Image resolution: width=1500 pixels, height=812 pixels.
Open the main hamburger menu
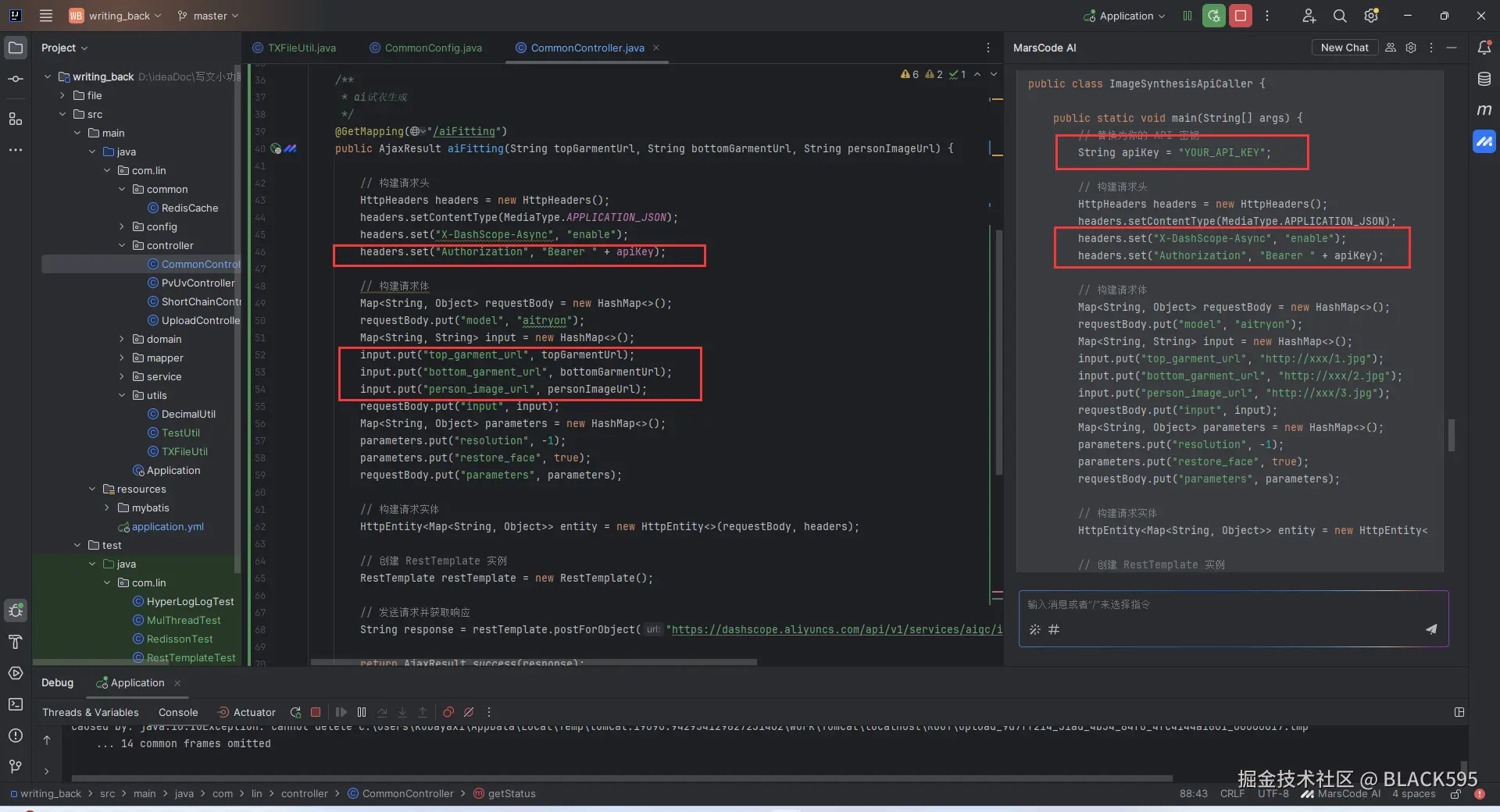click(x=46, y=16)
